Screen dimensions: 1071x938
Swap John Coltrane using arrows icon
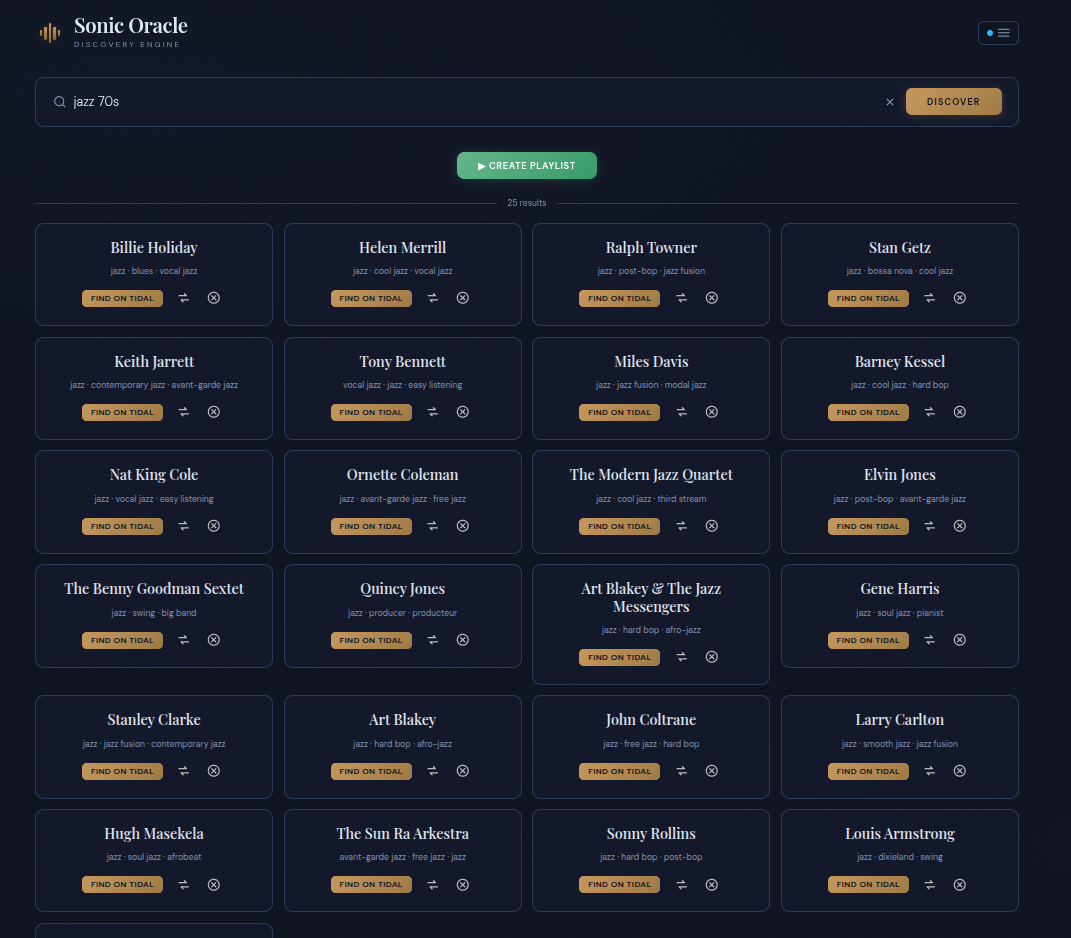[x=681, y=771]
